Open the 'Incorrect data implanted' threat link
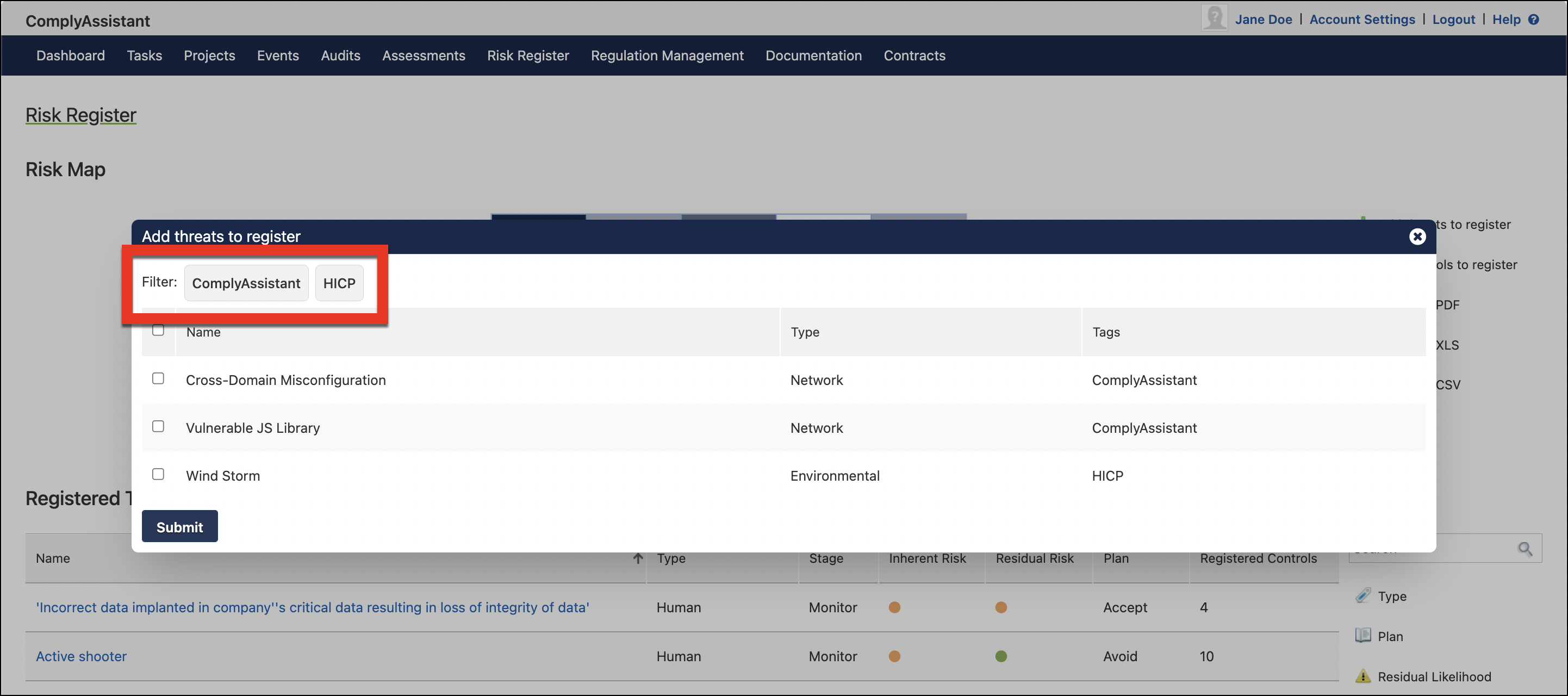 pos(312,607)
